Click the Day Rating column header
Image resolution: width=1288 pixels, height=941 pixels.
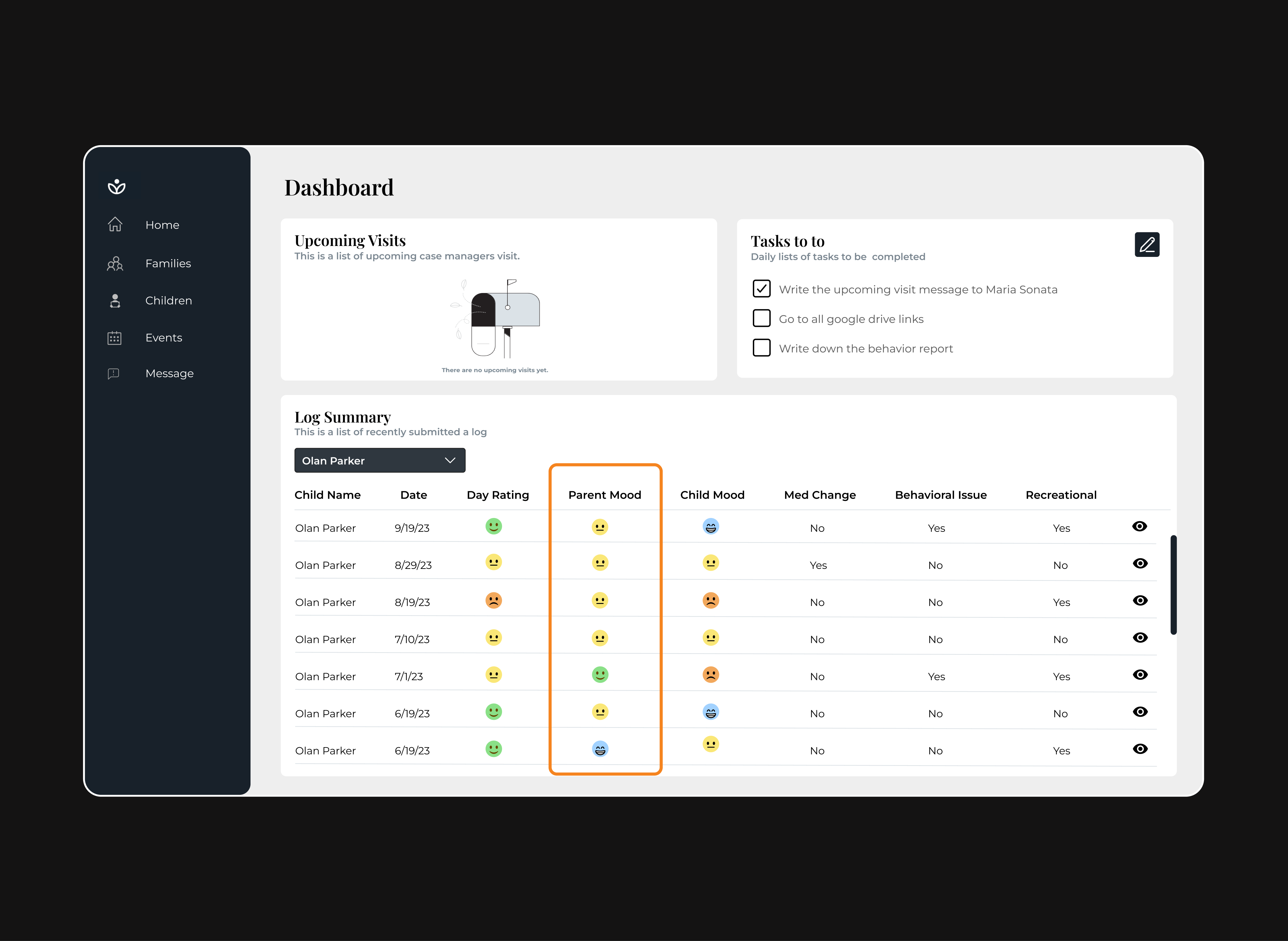[x=497, y=495]
